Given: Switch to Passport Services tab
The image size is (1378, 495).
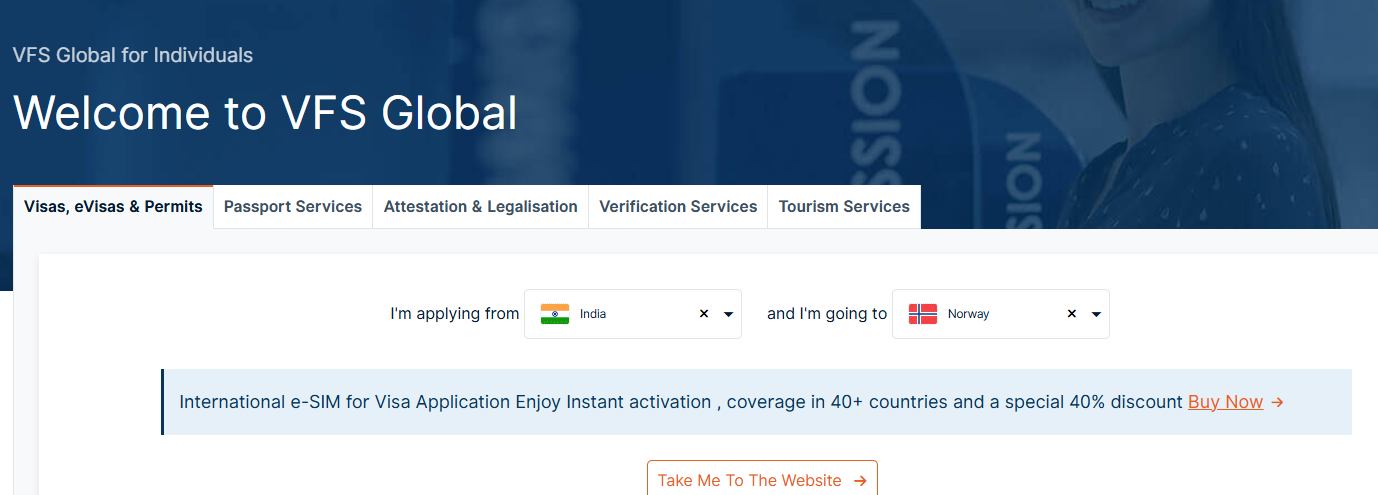Looking at the screenshot, I should (293, 207).
